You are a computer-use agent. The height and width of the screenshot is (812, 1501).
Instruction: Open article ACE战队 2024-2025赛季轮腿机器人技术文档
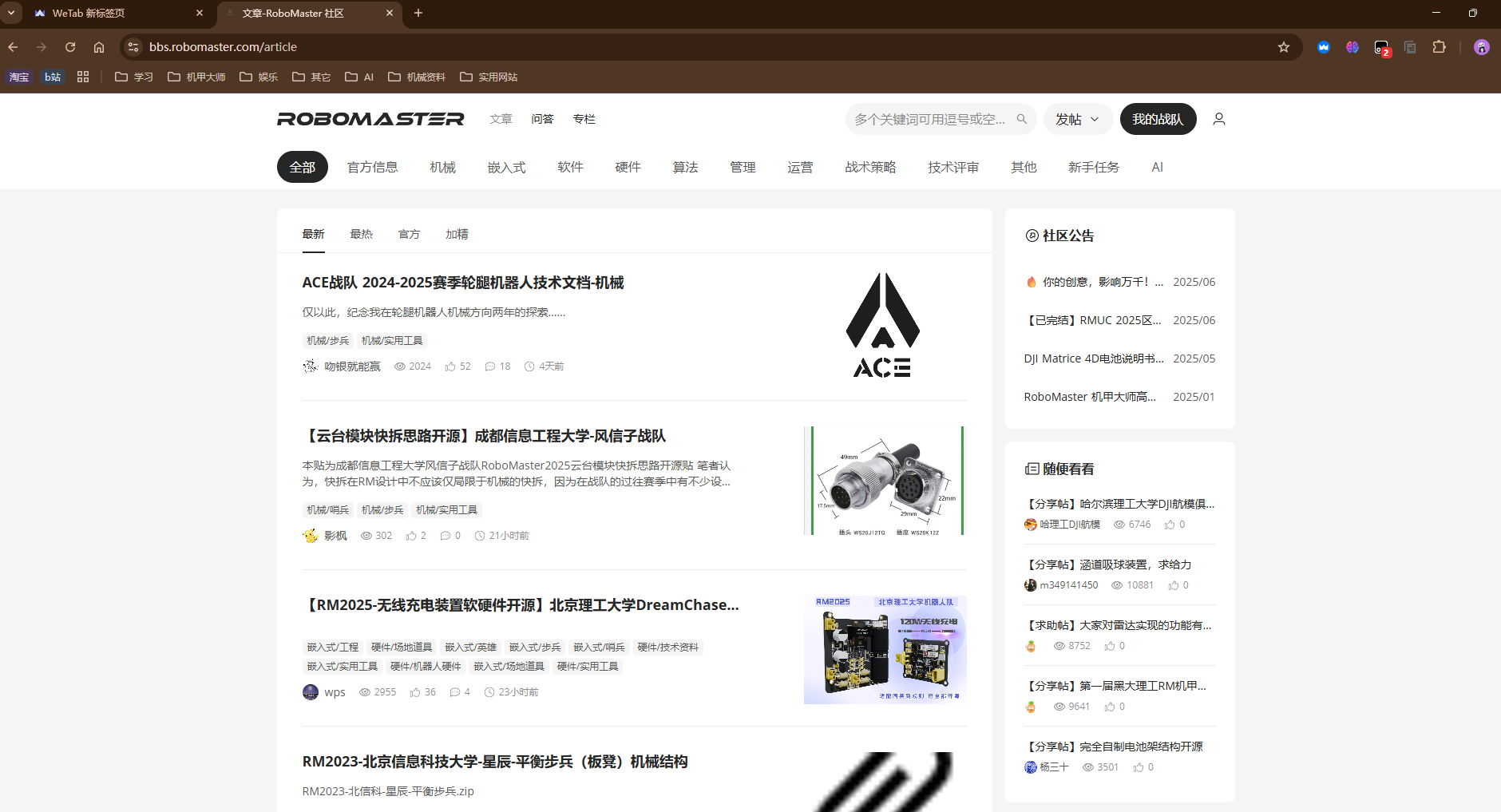pyautogui.click(x=463, y=283)
